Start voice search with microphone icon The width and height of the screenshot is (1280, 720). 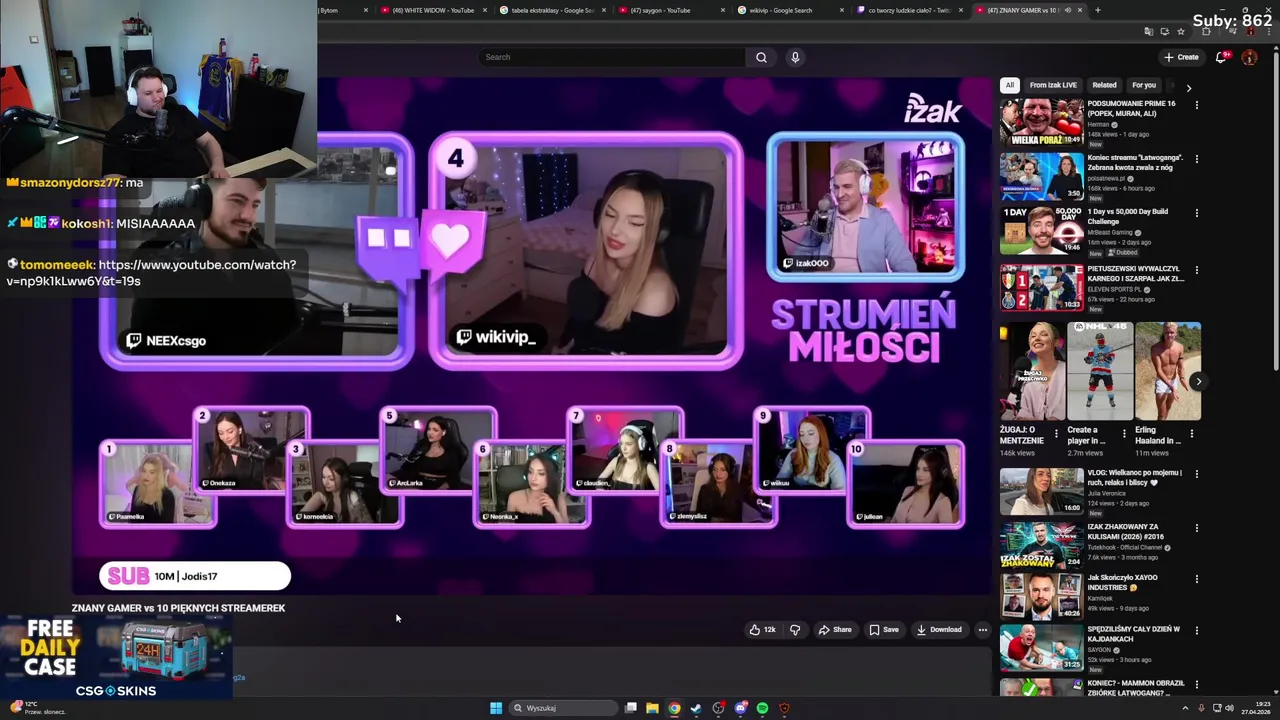(795, 57)
